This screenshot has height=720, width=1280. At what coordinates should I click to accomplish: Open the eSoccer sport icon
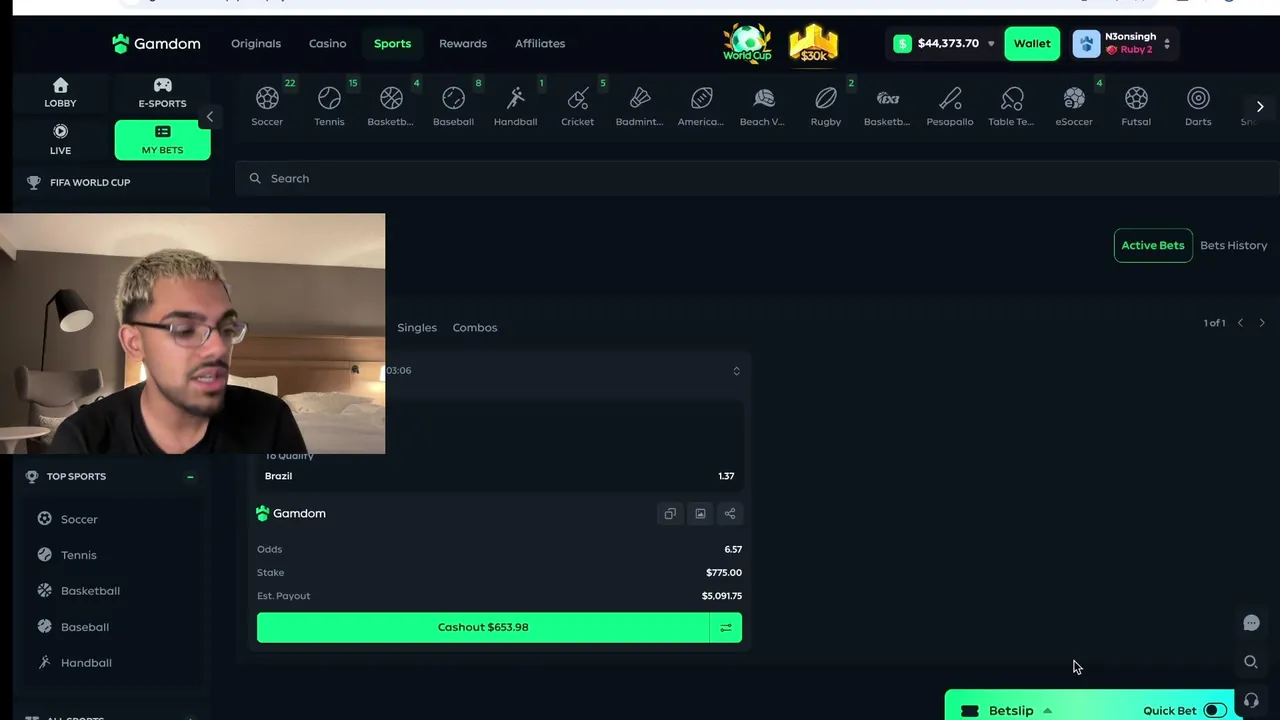[1073, 105]
